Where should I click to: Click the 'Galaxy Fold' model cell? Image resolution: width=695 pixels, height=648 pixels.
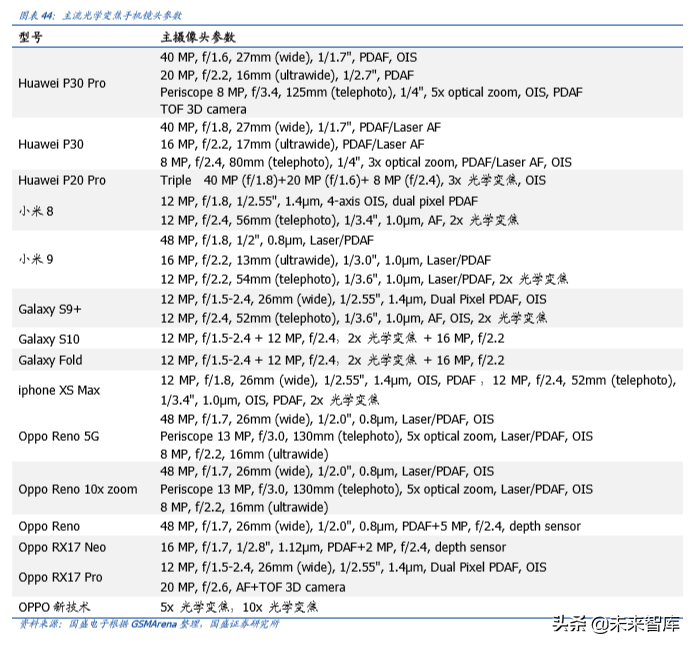51,360
